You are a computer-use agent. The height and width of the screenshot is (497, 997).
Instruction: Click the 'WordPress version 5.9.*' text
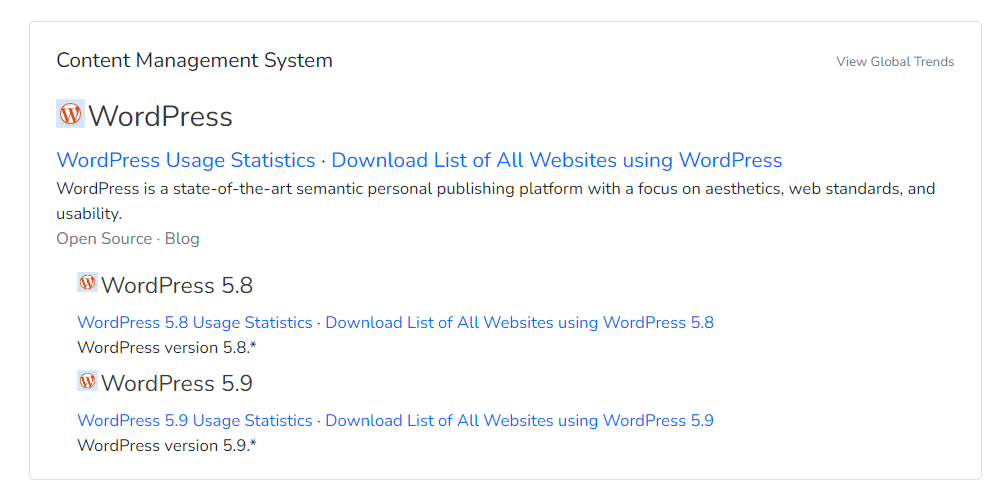click(166, 446)
